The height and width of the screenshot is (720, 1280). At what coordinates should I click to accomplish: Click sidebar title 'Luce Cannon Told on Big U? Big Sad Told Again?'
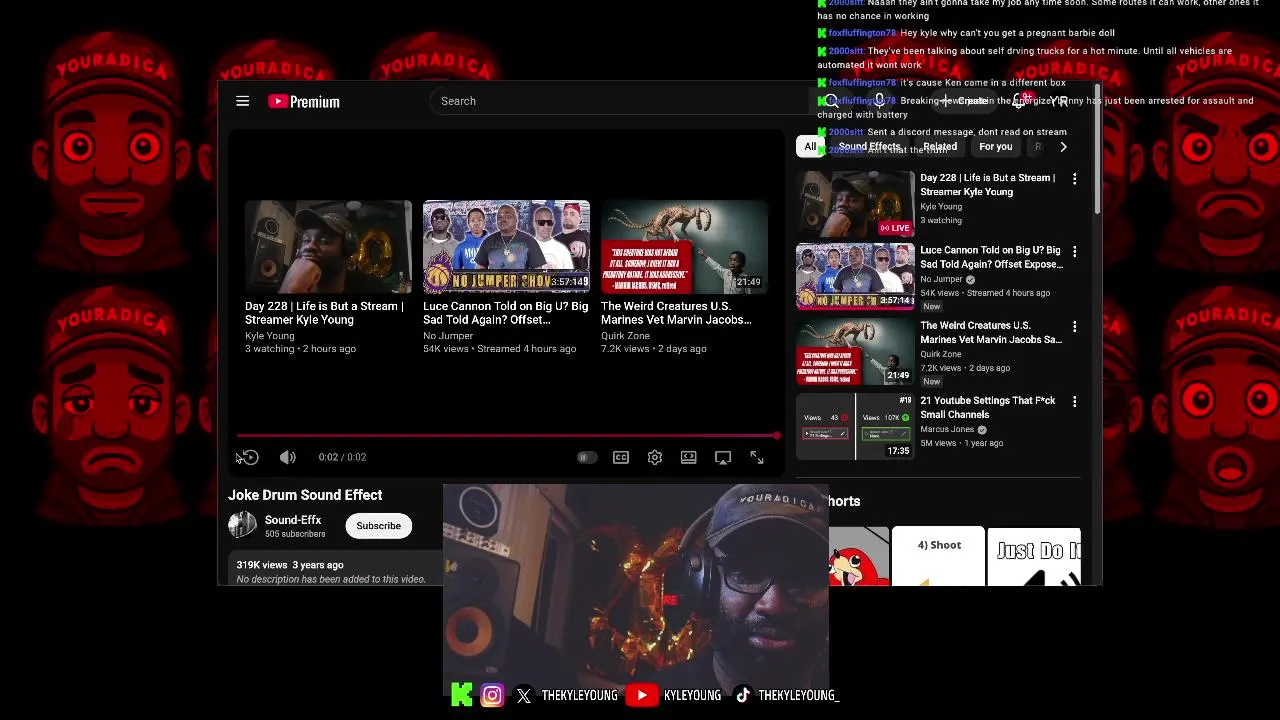point(991,258)
